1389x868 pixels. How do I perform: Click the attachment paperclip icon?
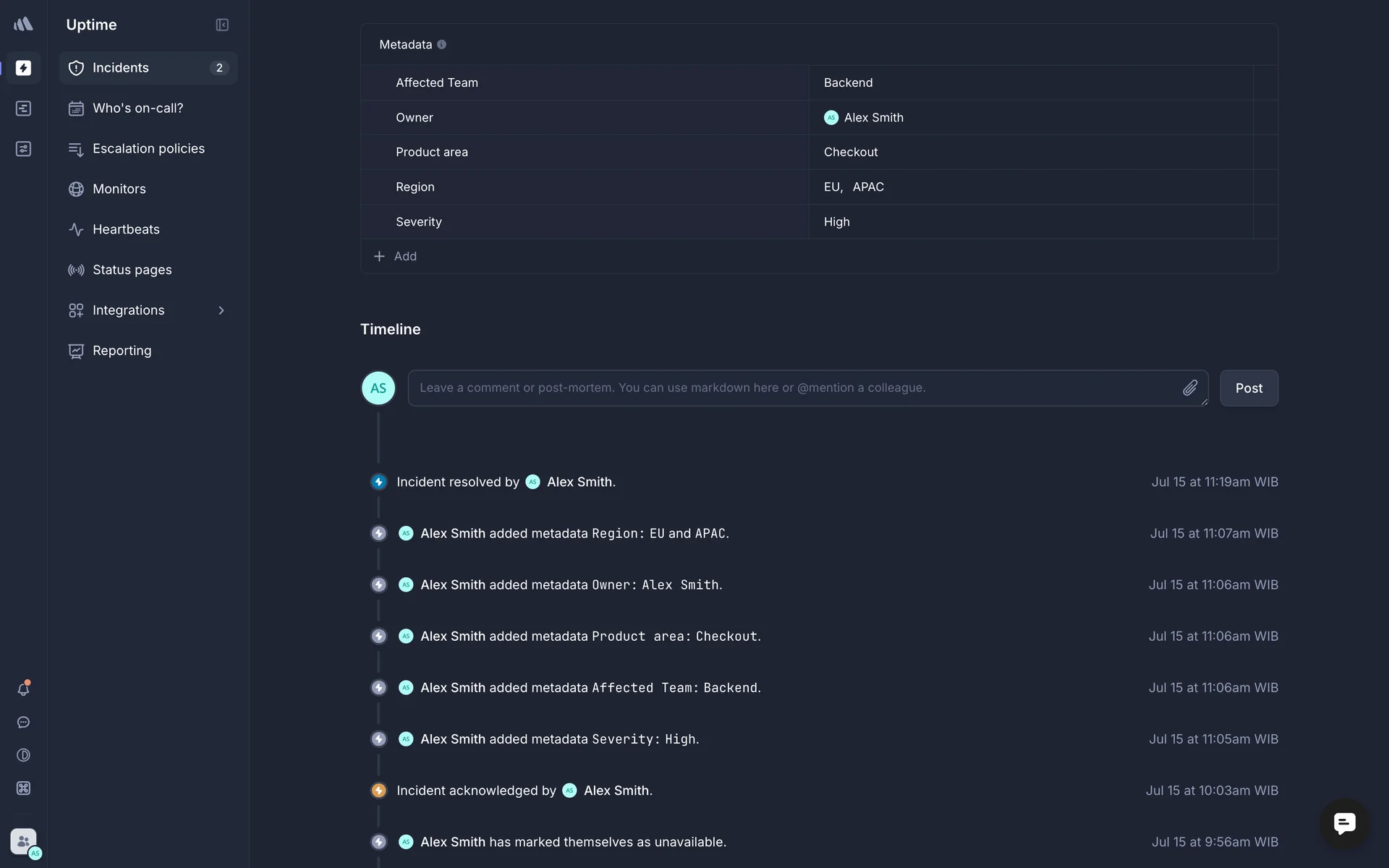click(x=1190, y=388)
